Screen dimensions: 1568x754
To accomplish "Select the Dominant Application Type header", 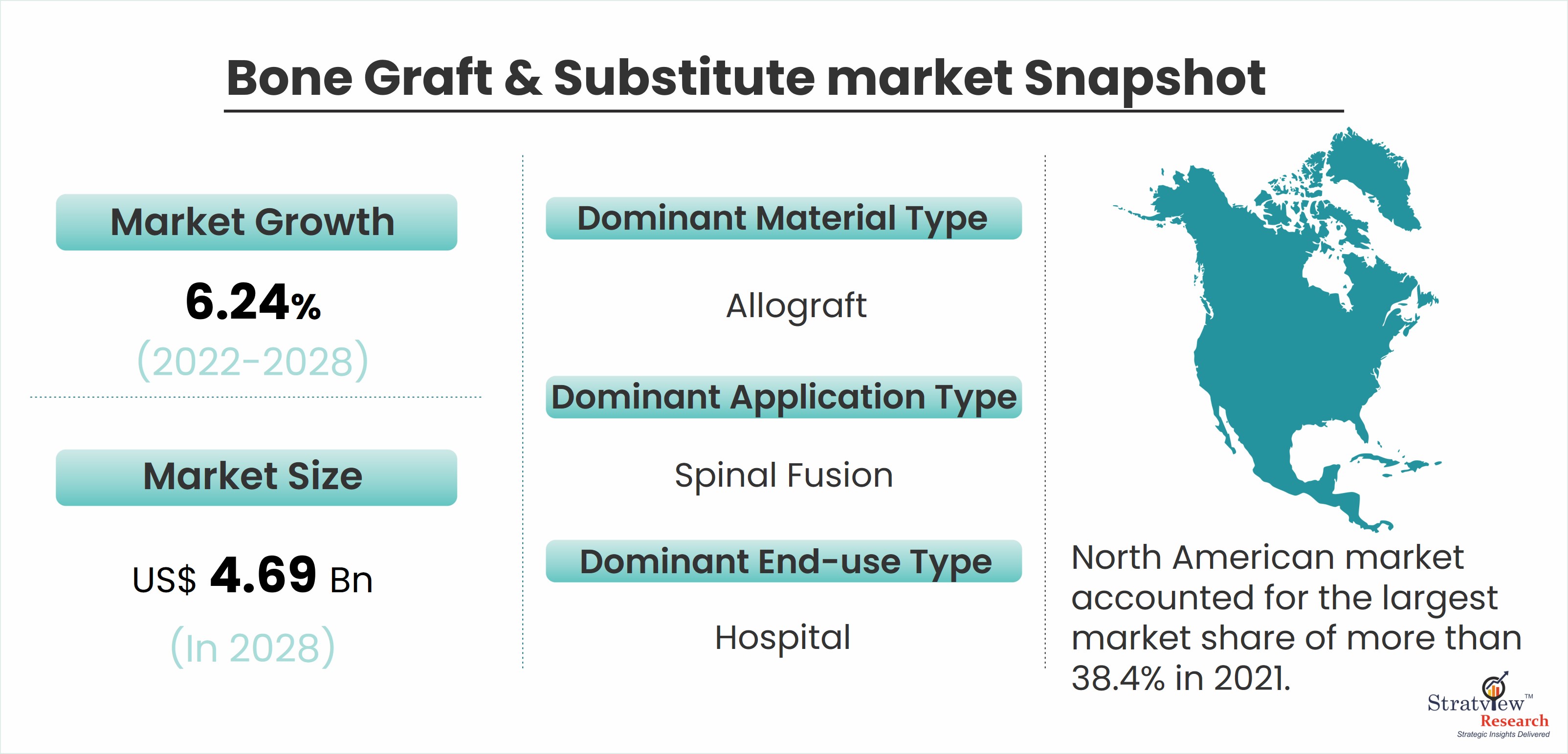I will click(x=783, y=397).
